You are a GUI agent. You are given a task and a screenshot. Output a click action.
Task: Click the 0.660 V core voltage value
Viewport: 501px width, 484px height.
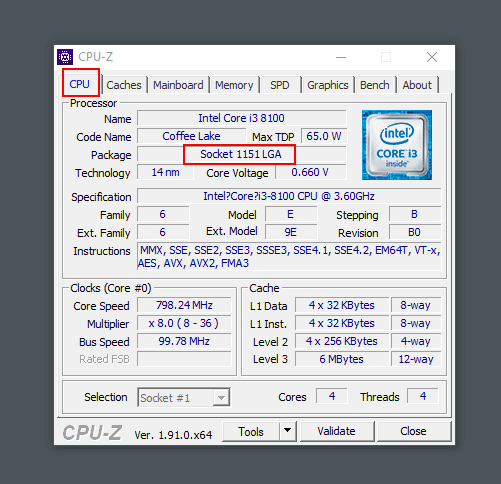pos(310,172)
